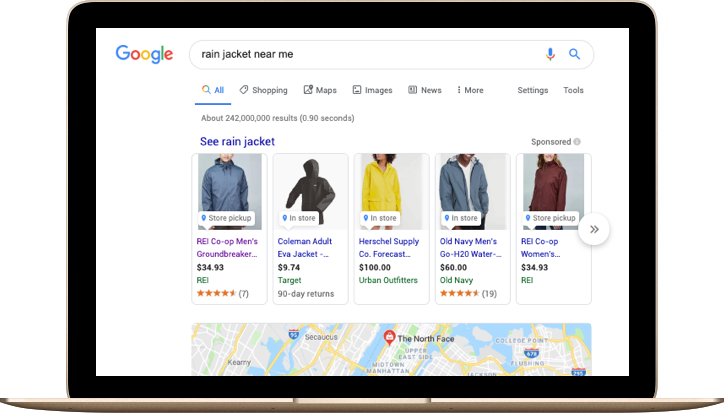
Task: Click the double-arrow next products button
Action: pos(594,229)
